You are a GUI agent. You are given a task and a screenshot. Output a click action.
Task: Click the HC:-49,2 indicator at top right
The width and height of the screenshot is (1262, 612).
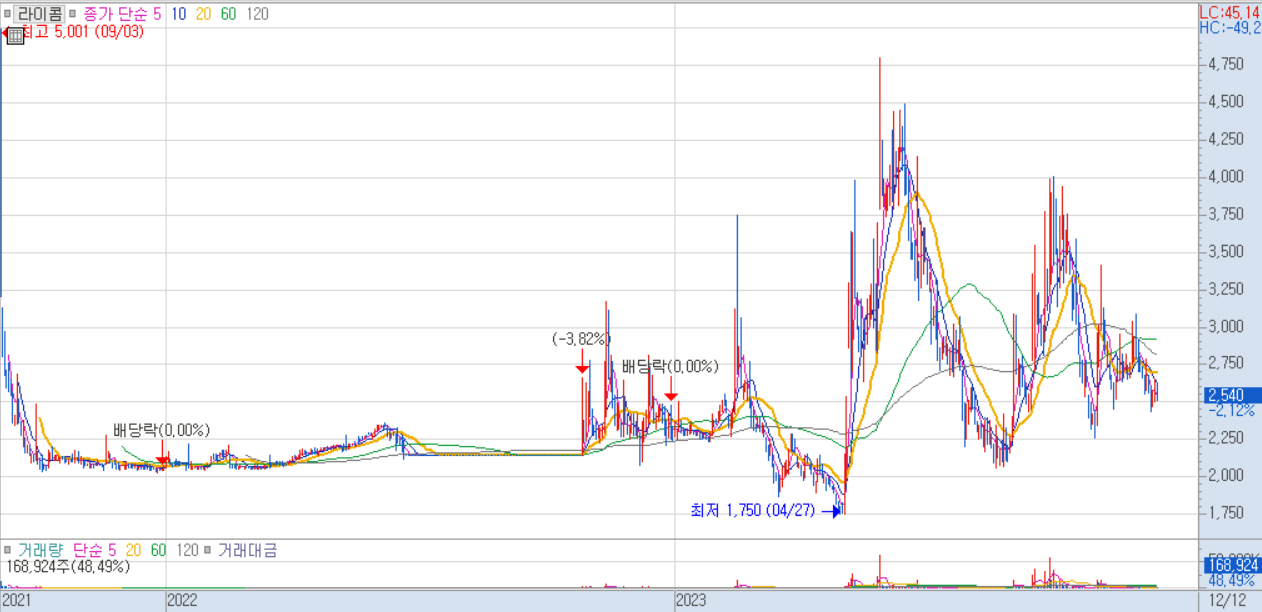pyautogui.click(x=1231, y=27)
